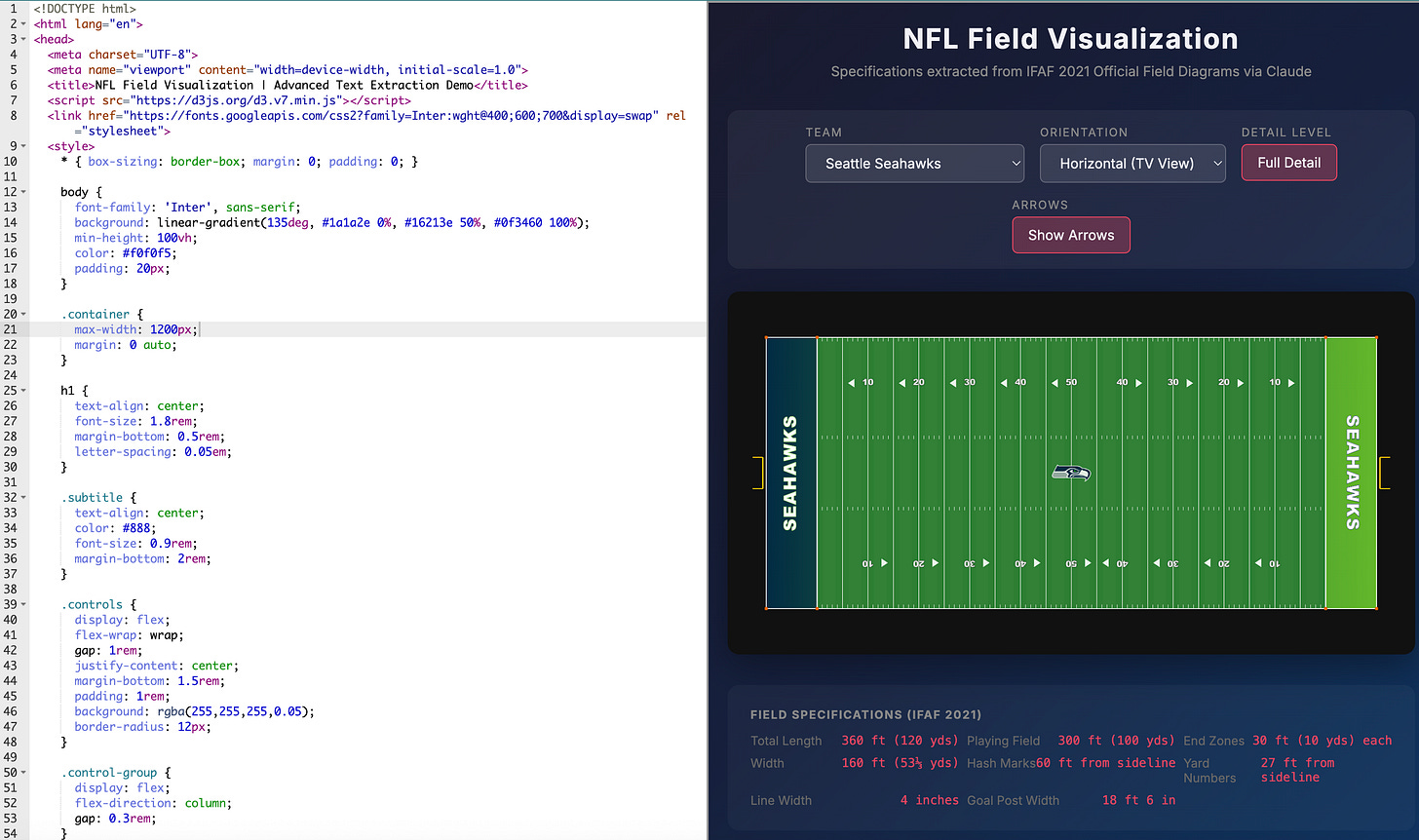Viewport: 1419px width, 840px height.
Task: Click the NFL Field Visualization page heading
Action: tap(1071, 39)
